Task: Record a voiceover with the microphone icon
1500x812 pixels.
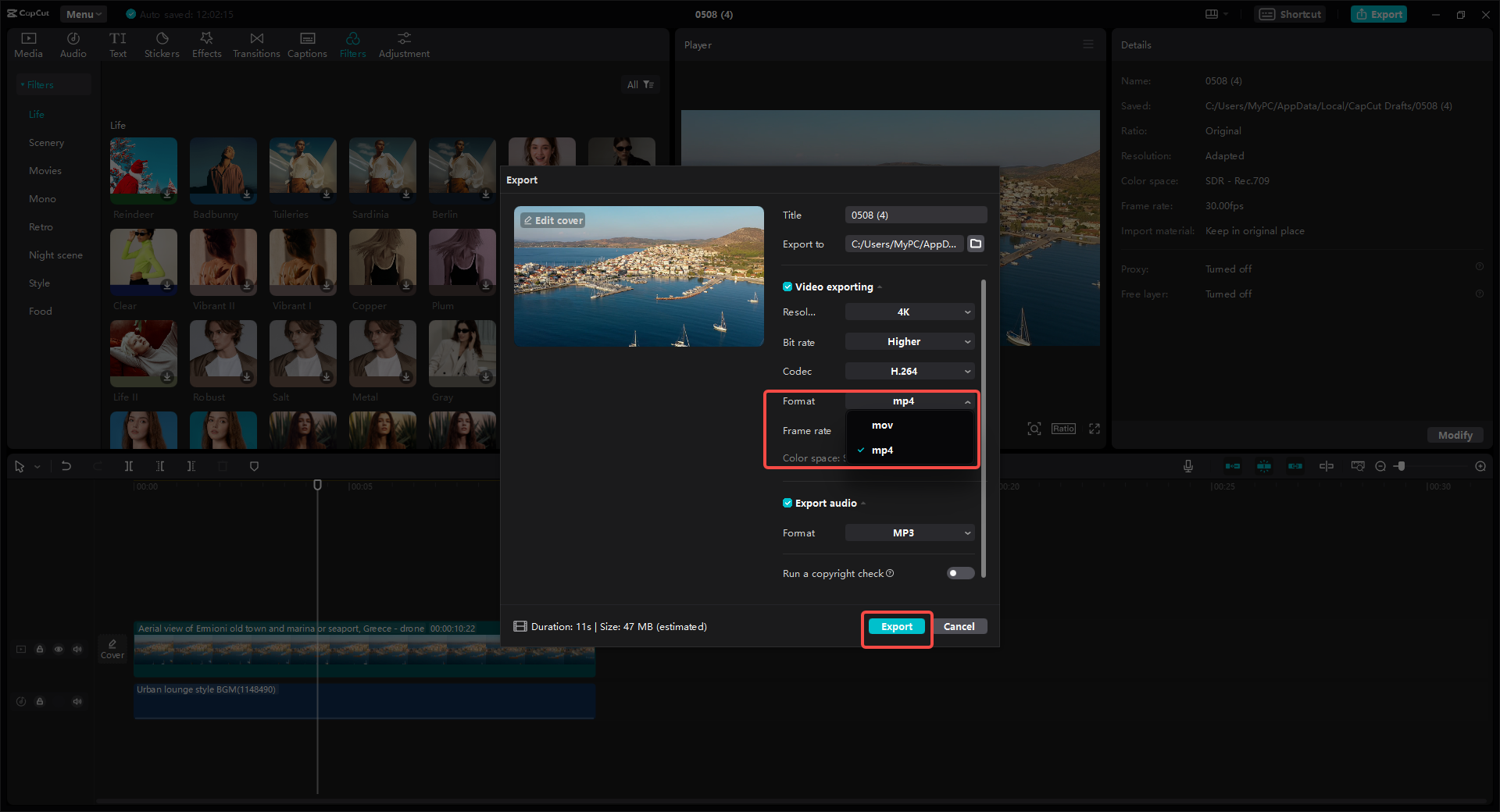Action: pyautogui.click(x=1187, y=466)
